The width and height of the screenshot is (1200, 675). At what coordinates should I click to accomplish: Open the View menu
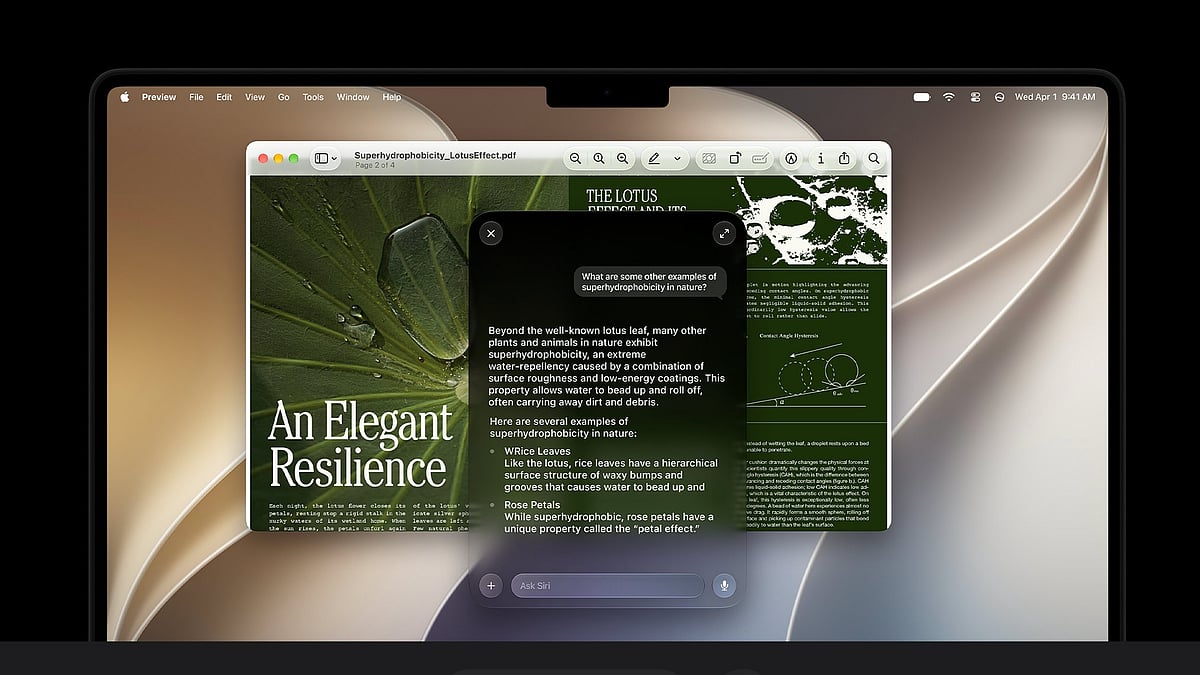(x=255, y=97)
